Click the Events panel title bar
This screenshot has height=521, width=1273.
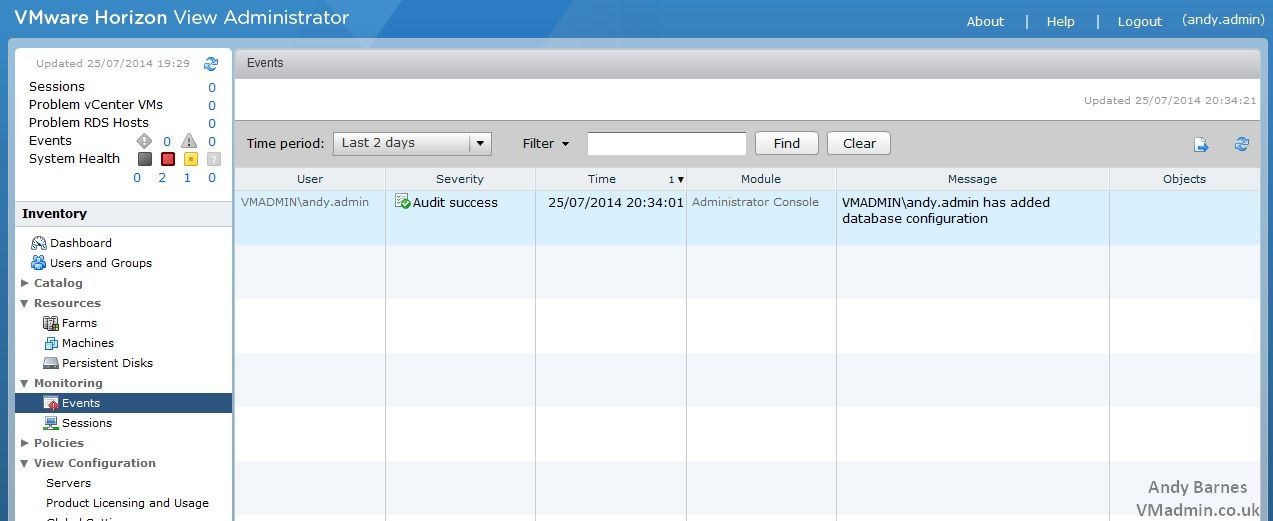[747, 63]
